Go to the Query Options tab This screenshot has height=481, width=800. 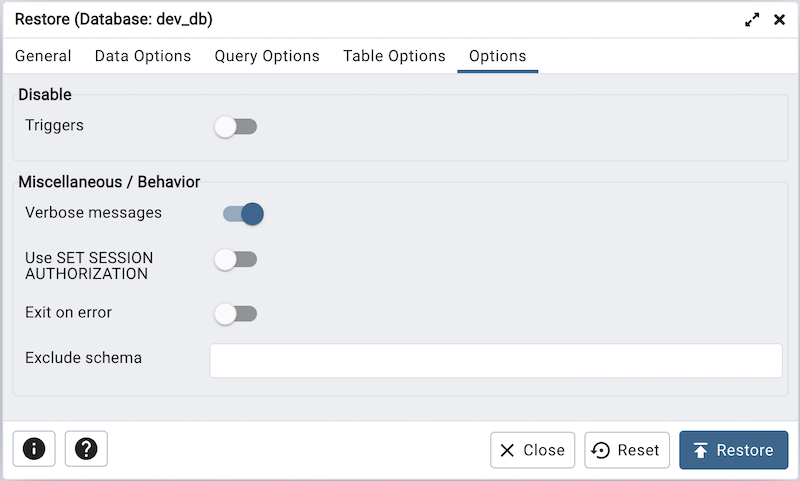tap(267, 56)
